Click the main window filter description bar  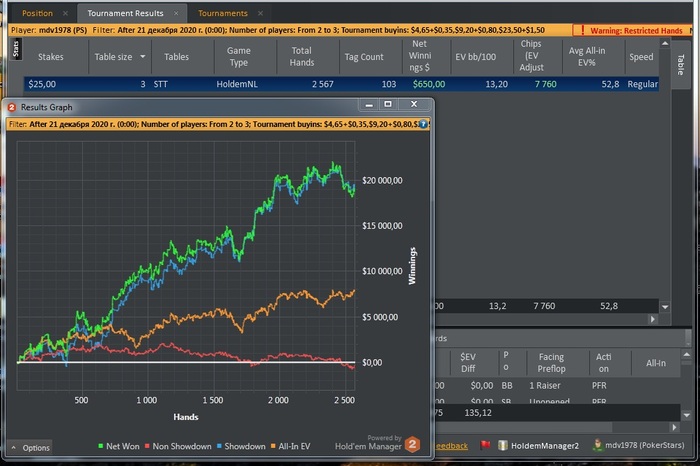coord(290,30)
